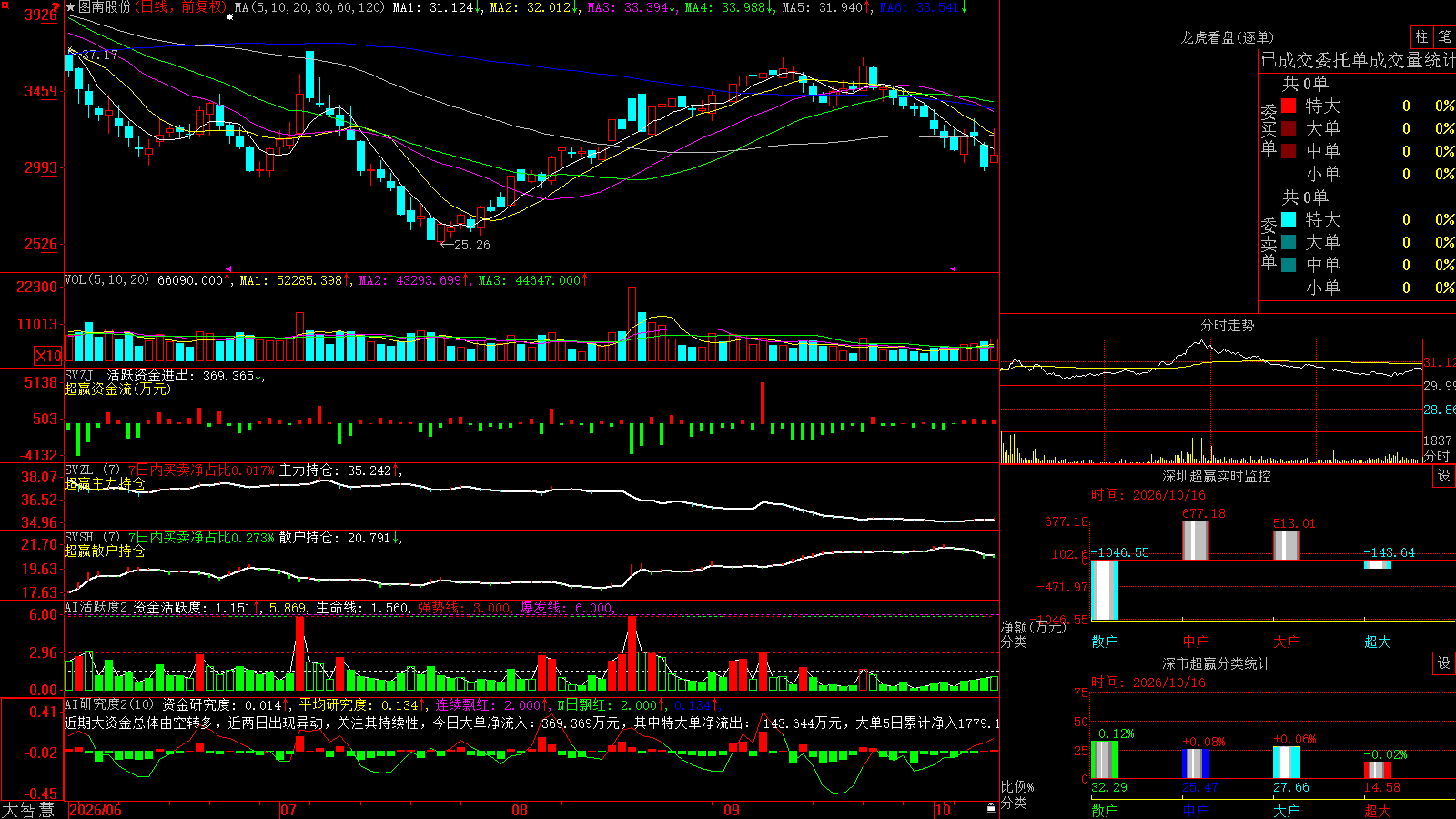The width and height of the screenshot is (1456, 819).
Task: Click the stock name 图南股份
Action: [x=105, y=7]
